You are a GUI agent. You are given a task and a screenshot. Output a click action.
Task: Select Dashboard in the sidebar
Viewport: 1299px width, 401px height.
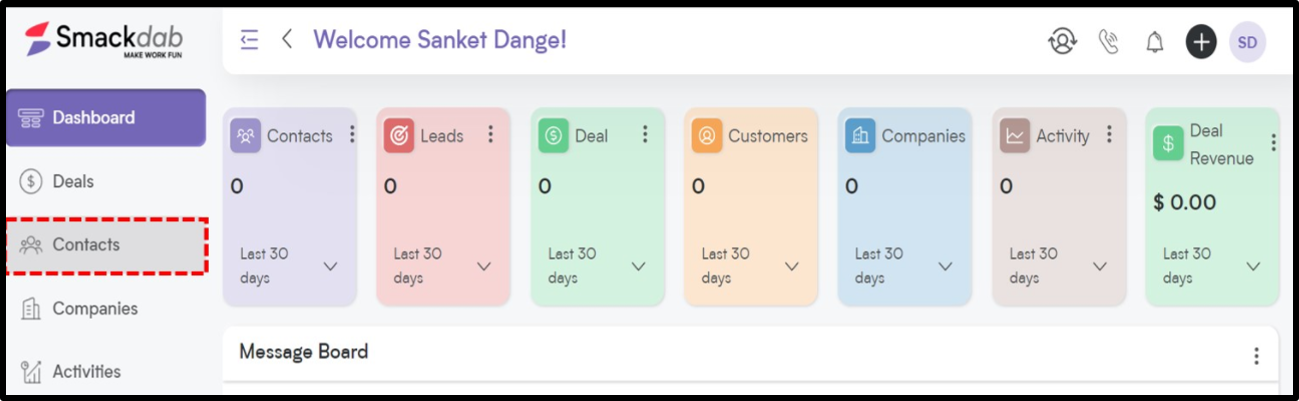point(105,118)
